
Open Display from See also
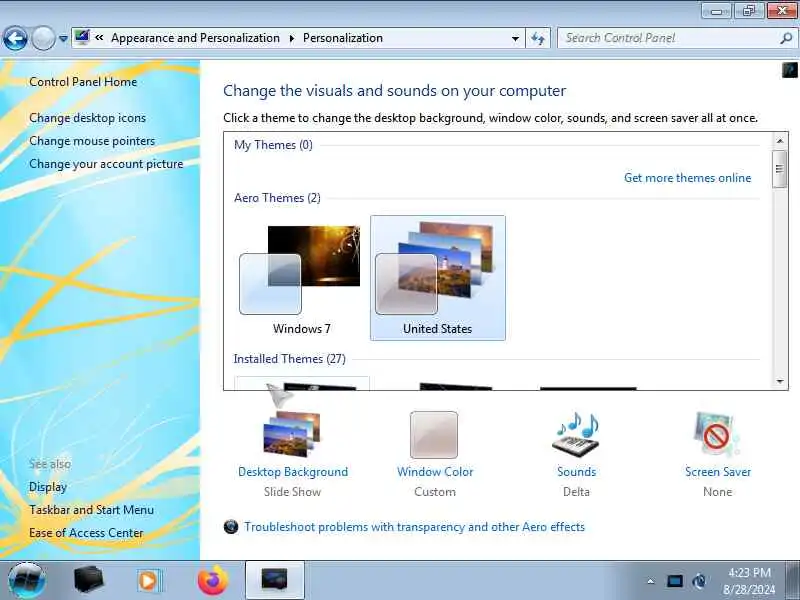[48, 487]
